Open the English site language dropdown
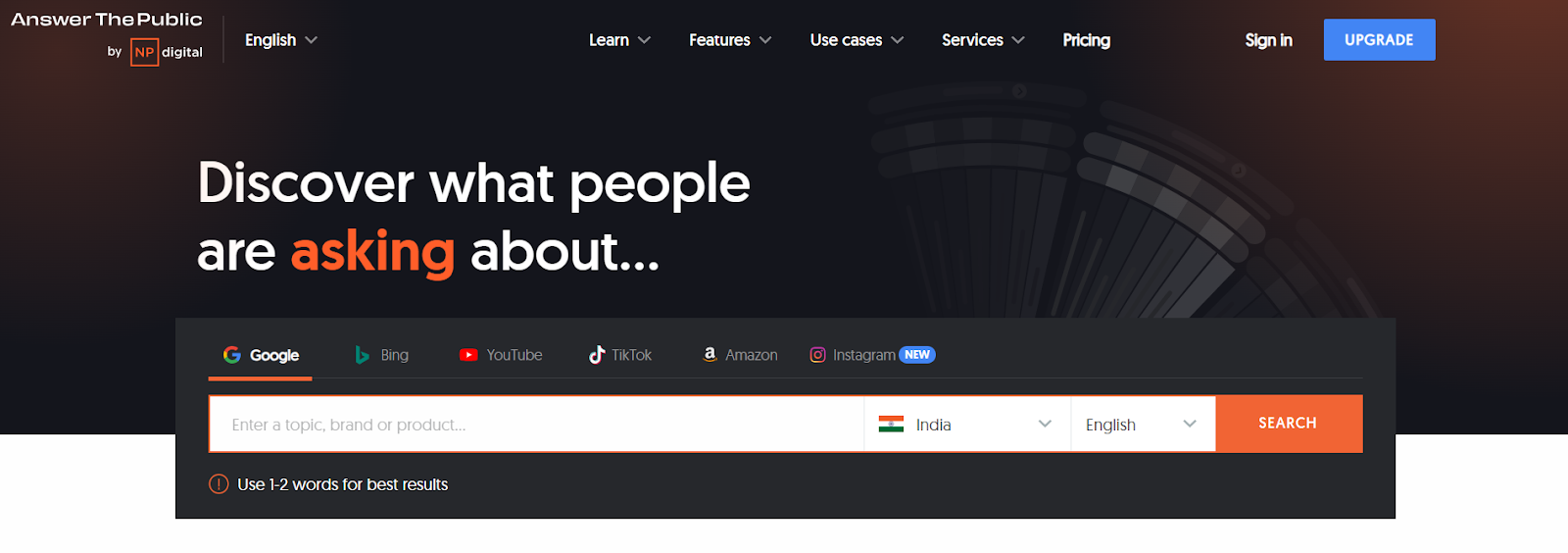Screen dimensions: 1568x553 coord(281,40)
